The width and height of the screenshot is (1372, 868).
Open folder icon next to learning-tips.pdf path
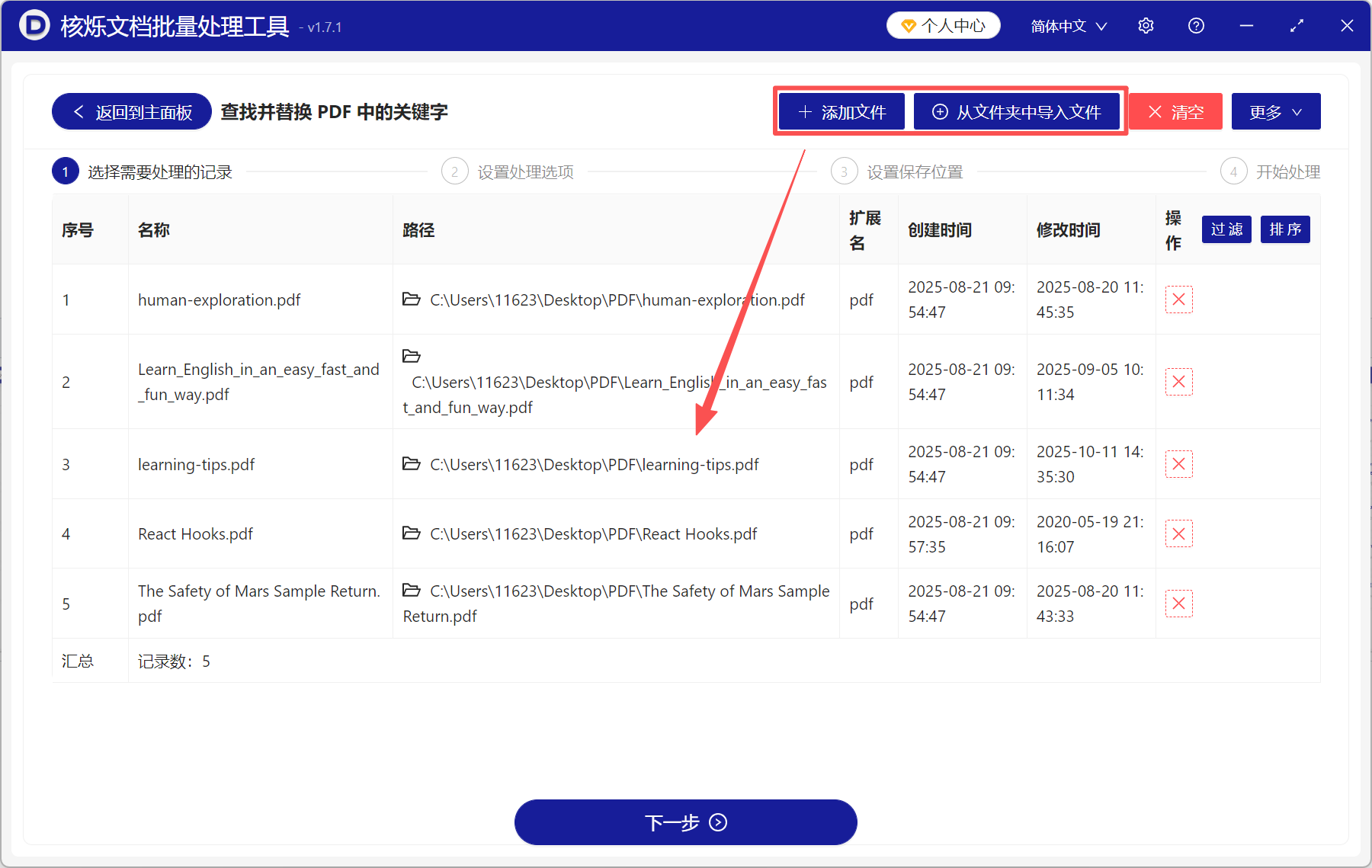412,464
